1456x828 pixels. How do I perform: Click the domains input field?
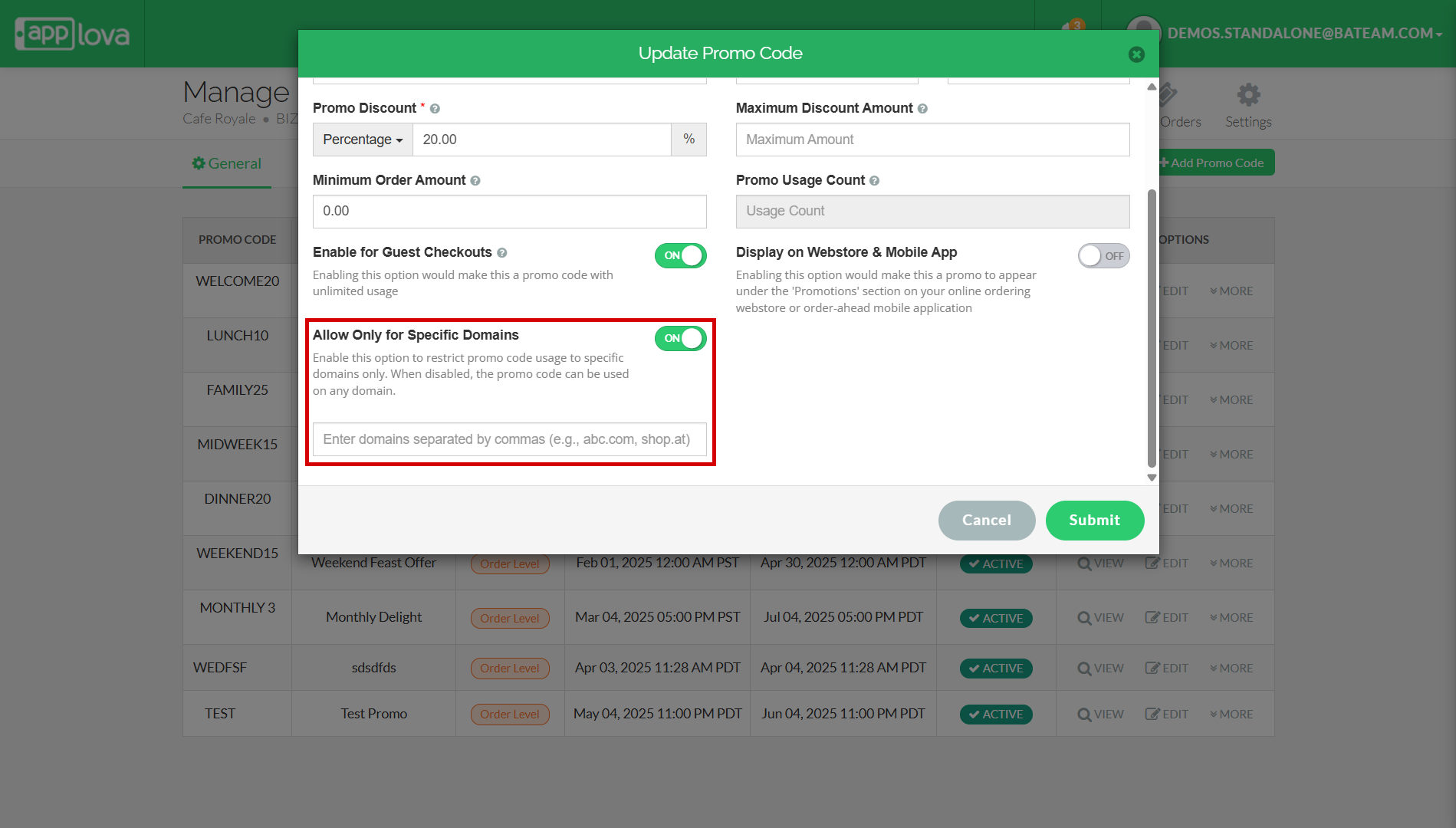(x=509, y=439)
